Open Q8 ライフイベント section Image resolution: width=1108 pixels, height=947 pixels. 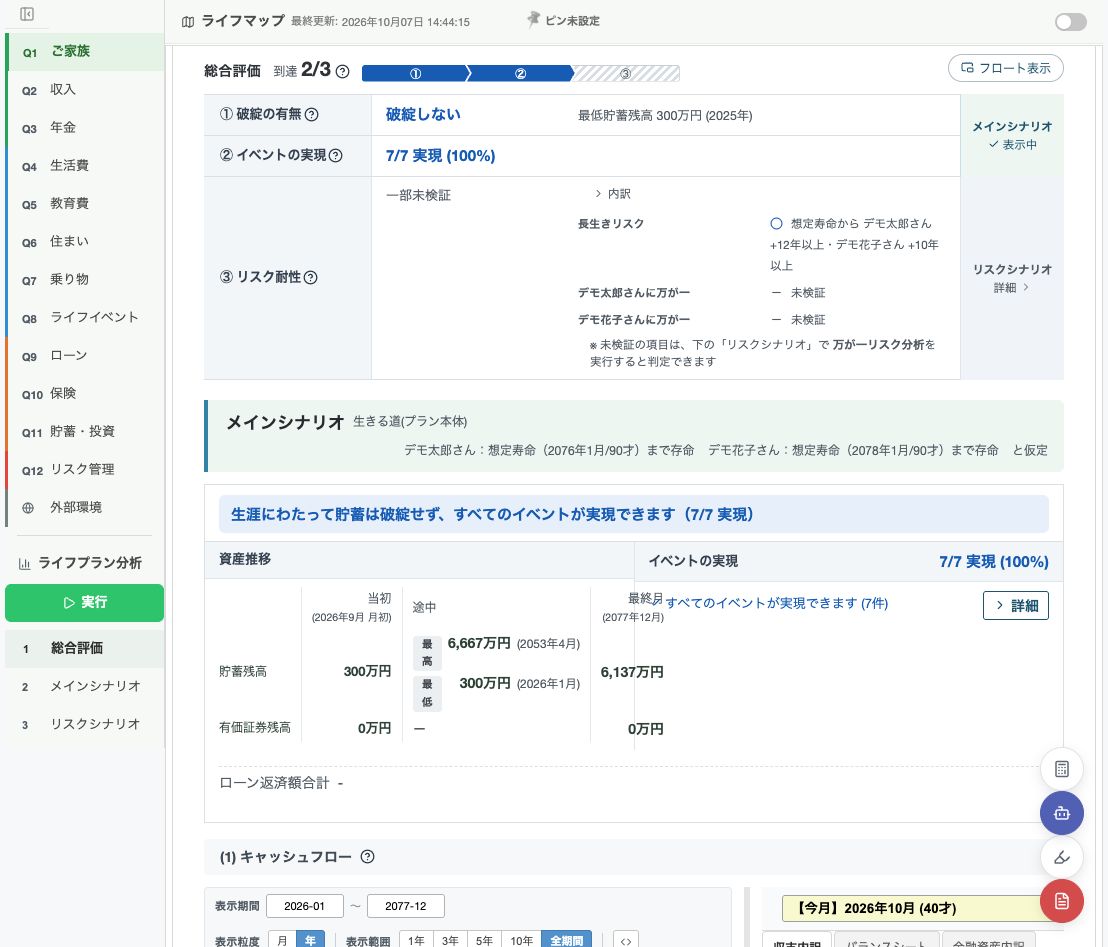point(85,317)
